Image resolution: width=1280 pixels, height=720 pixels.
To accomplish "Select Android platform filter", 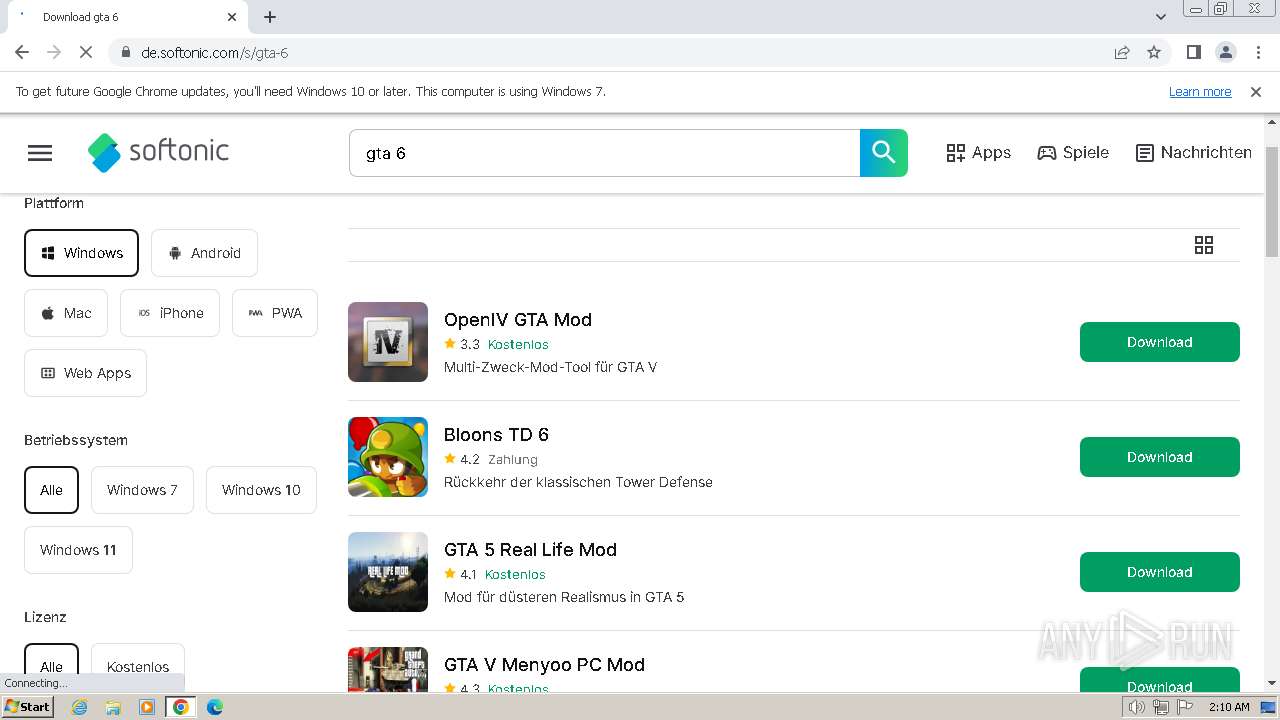I will pyautogui.click(x=204, y=253).
